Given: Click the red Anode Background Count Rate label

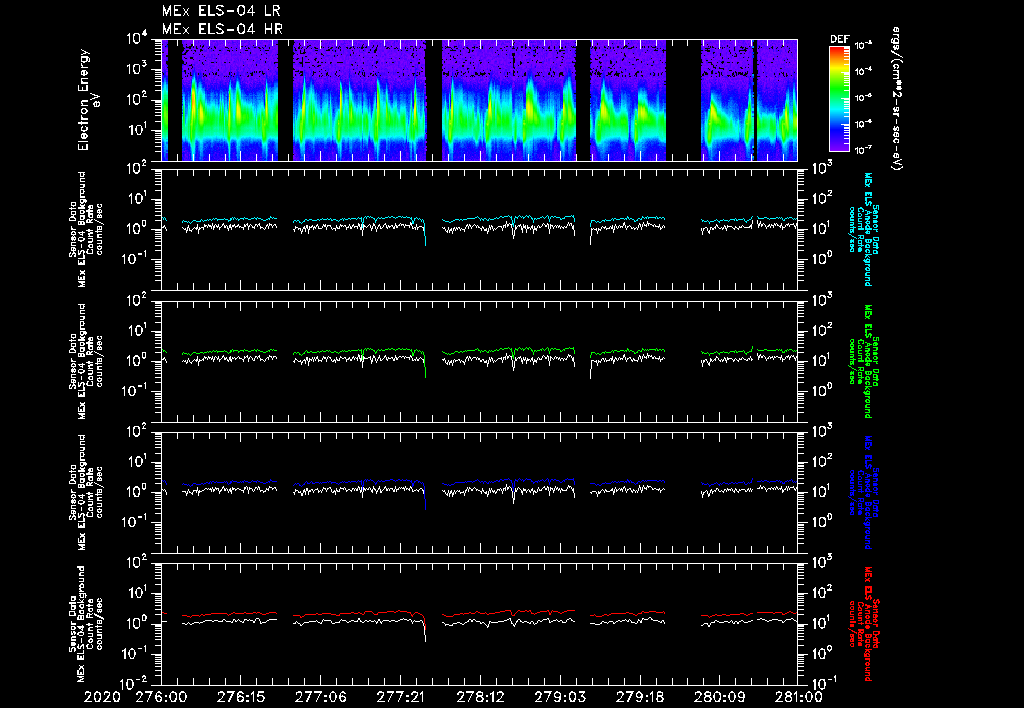Looking at the screenshot, I should 864,624.
